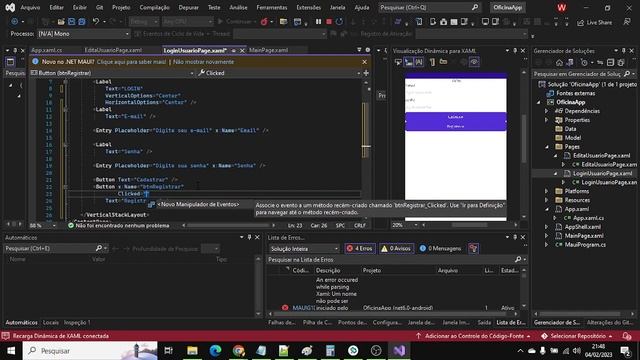Expand the Dependências tree node
This screenshot has height=360, width=640.
pos(547,111)
